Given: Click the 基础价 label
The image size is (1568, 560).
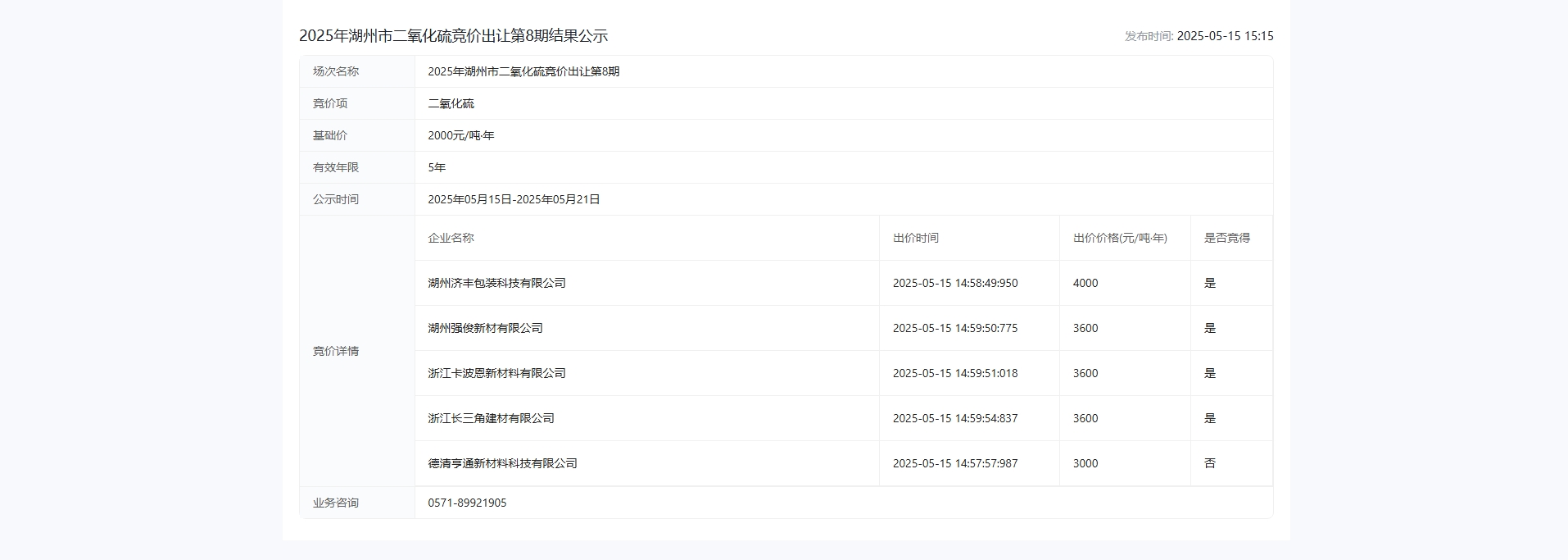Looking at the screenshot, I should 330,135.
